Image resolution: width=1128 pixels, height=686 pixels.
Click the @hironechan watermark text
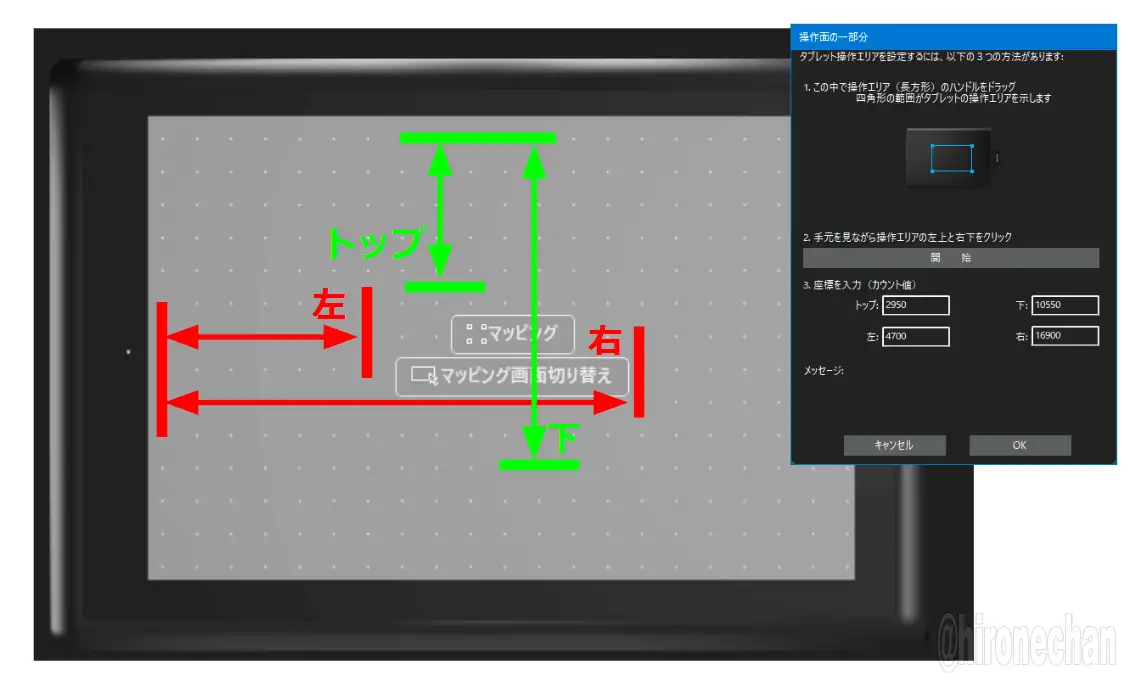click(x=1027, y=642)
